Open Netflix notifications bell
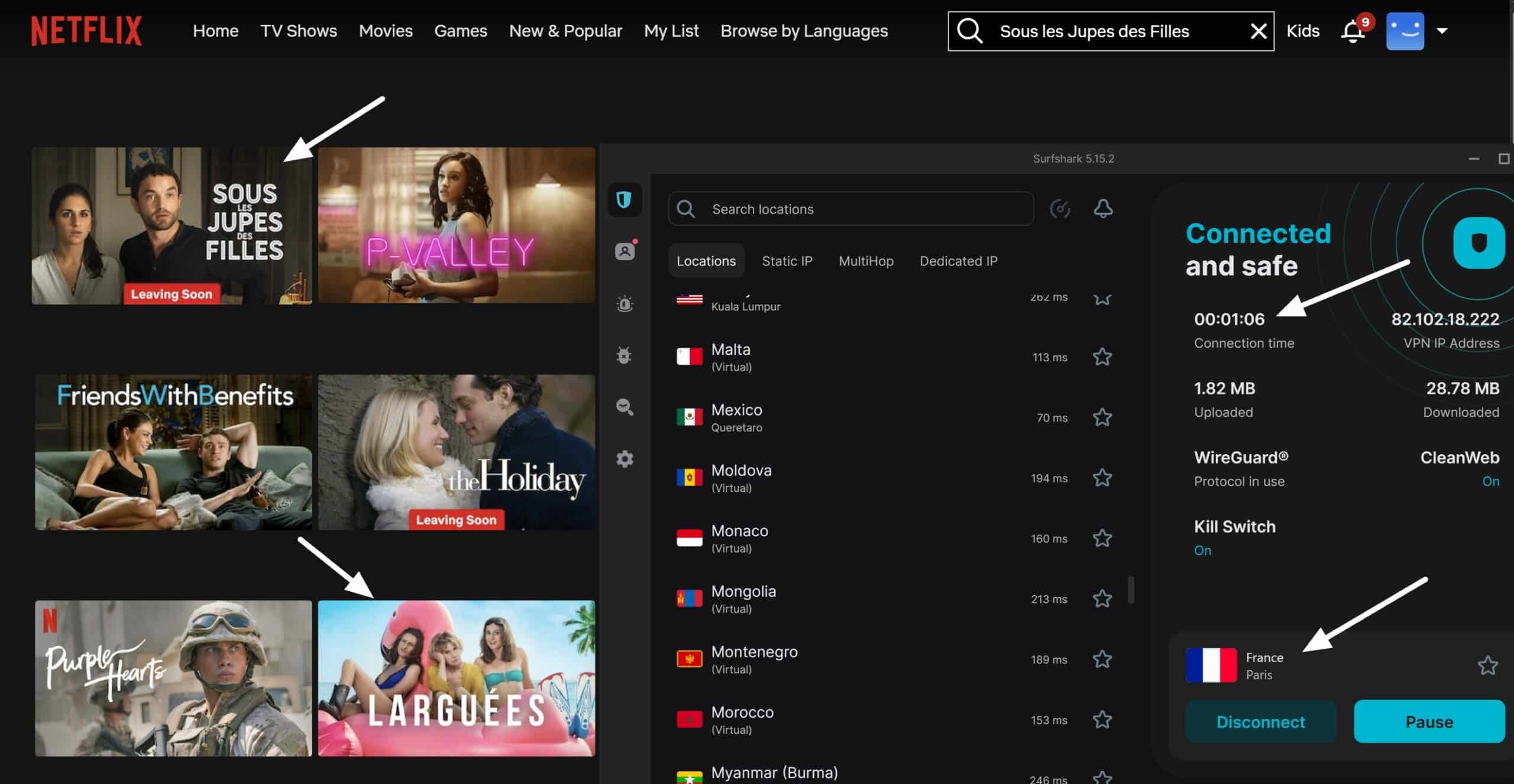 1353,31
